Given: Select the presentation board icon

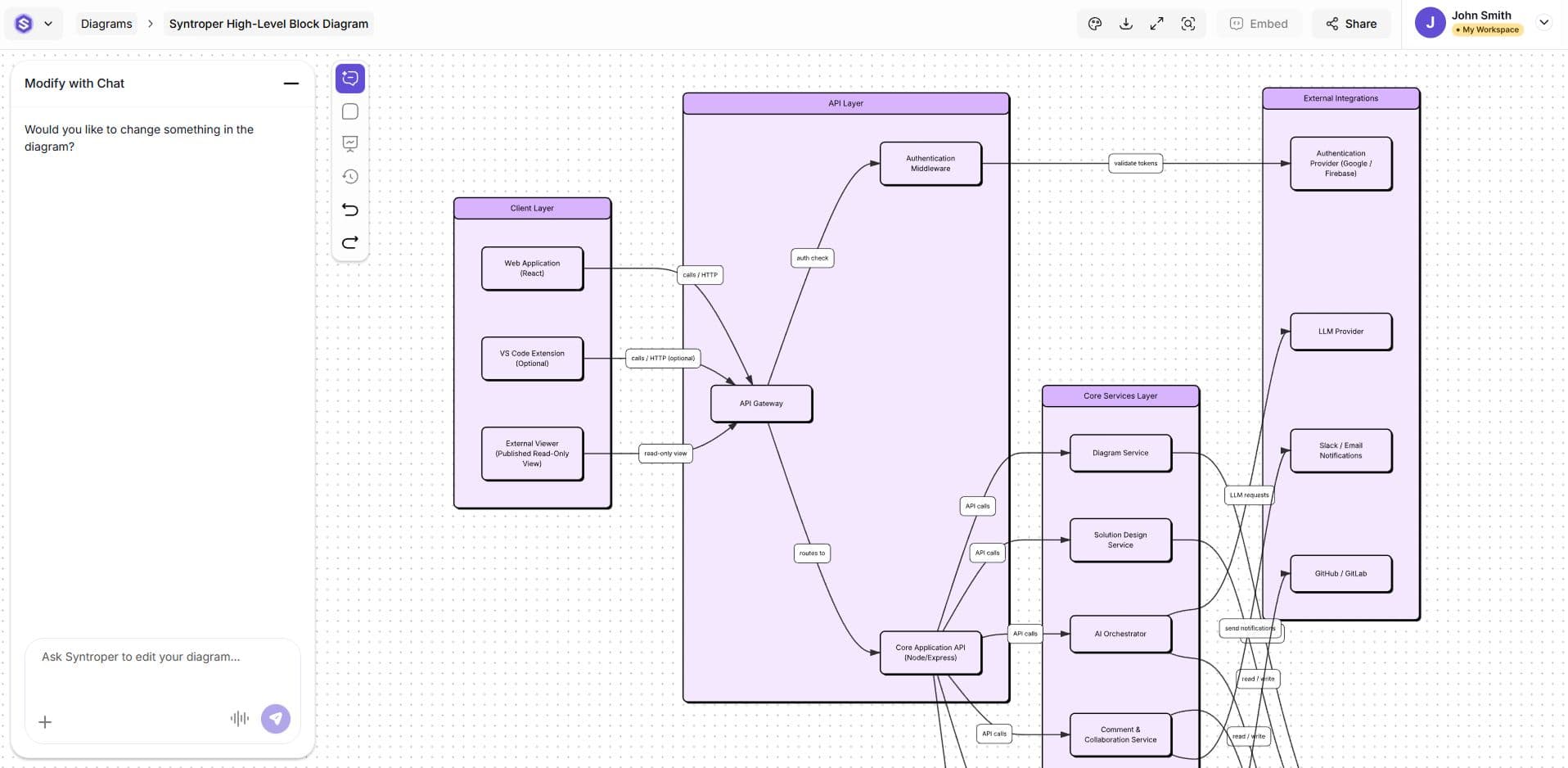Looking at the screenshot, I should [350, 144].
